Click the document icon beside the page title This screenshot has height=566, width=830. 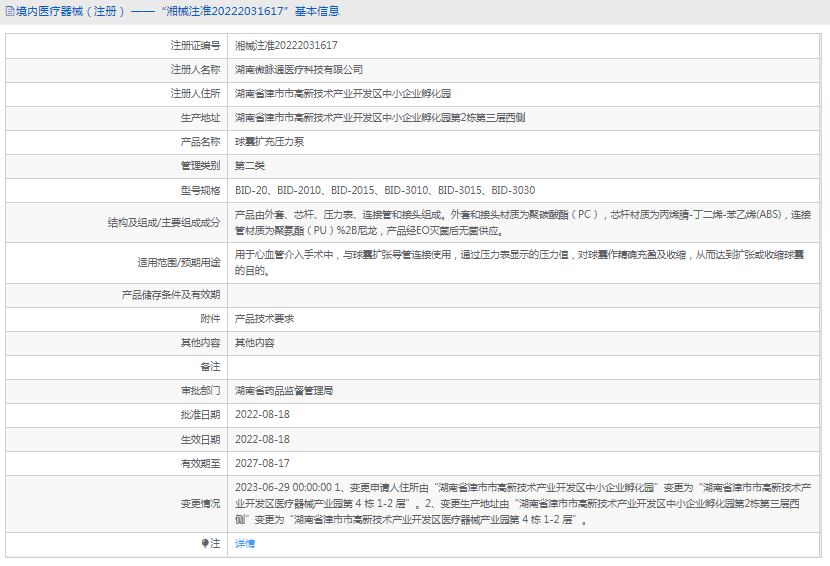coord(10,11)
